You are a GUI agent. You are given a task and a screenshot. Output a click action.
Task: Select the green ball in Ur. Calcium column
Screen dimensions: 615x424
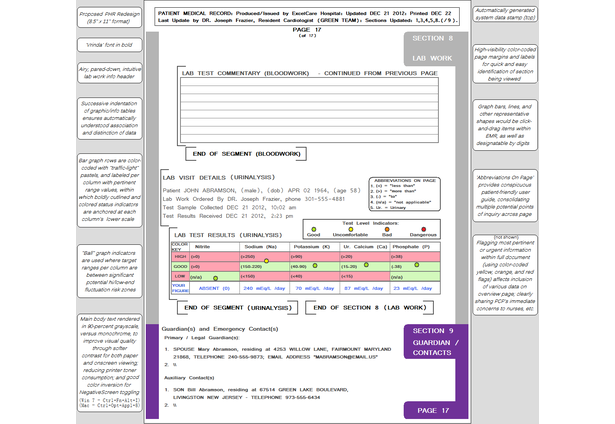point(366,265)
